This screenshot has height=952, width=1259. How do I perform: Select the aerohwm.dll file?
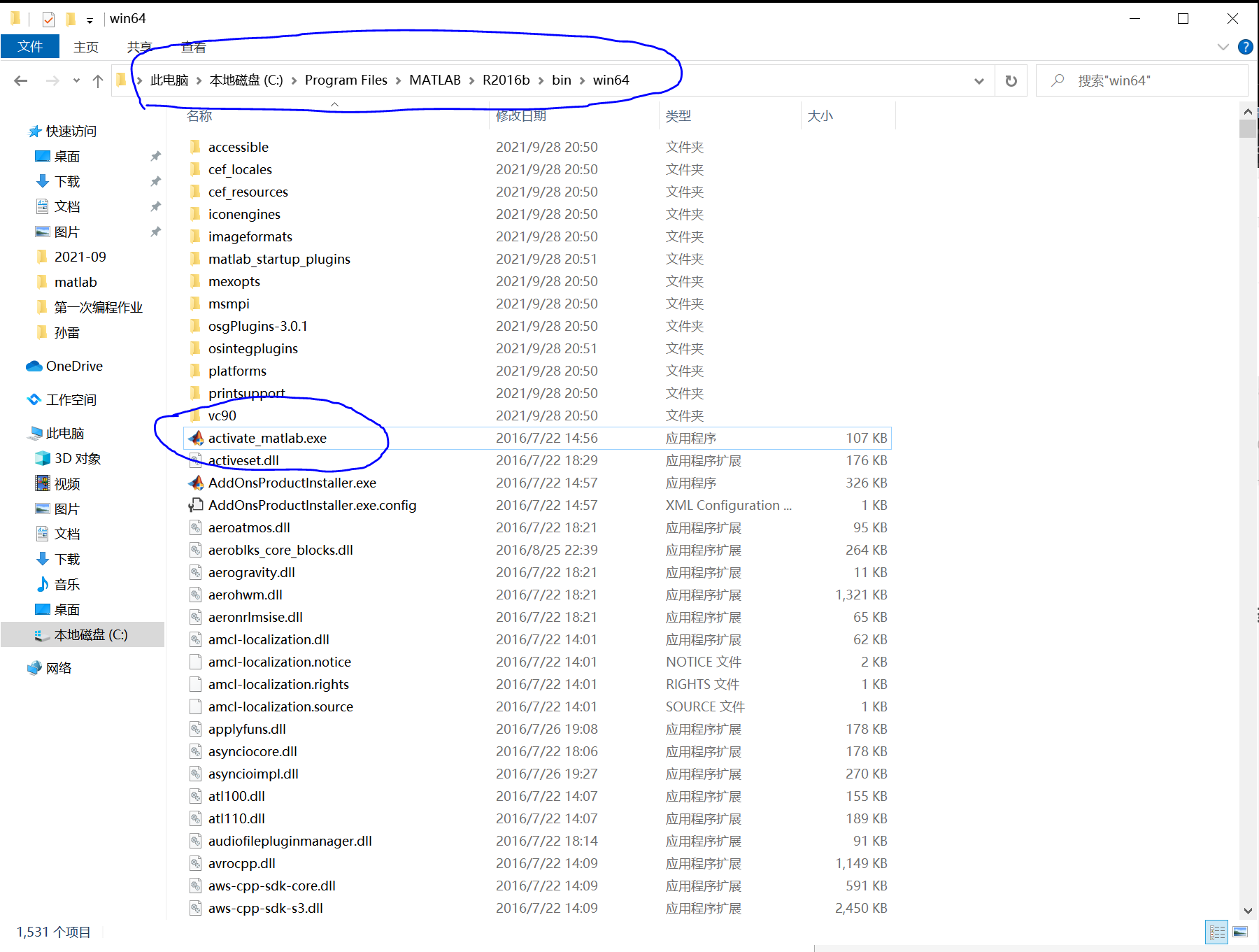click(x=245, y=595)
